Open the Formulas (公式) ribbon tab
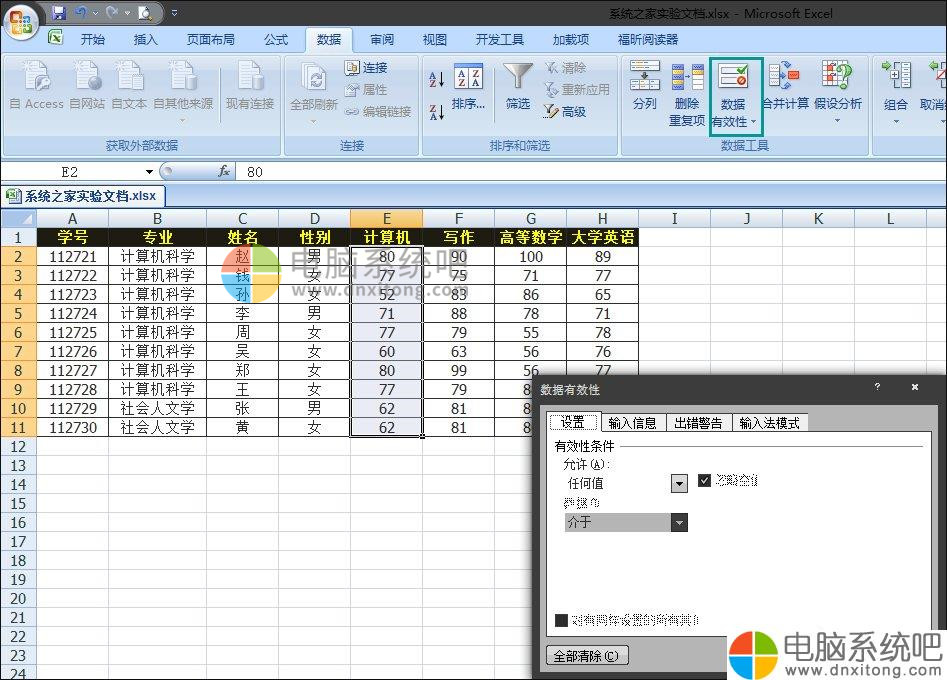This screenshot has width=947, height=680. [x=276, y=40]
